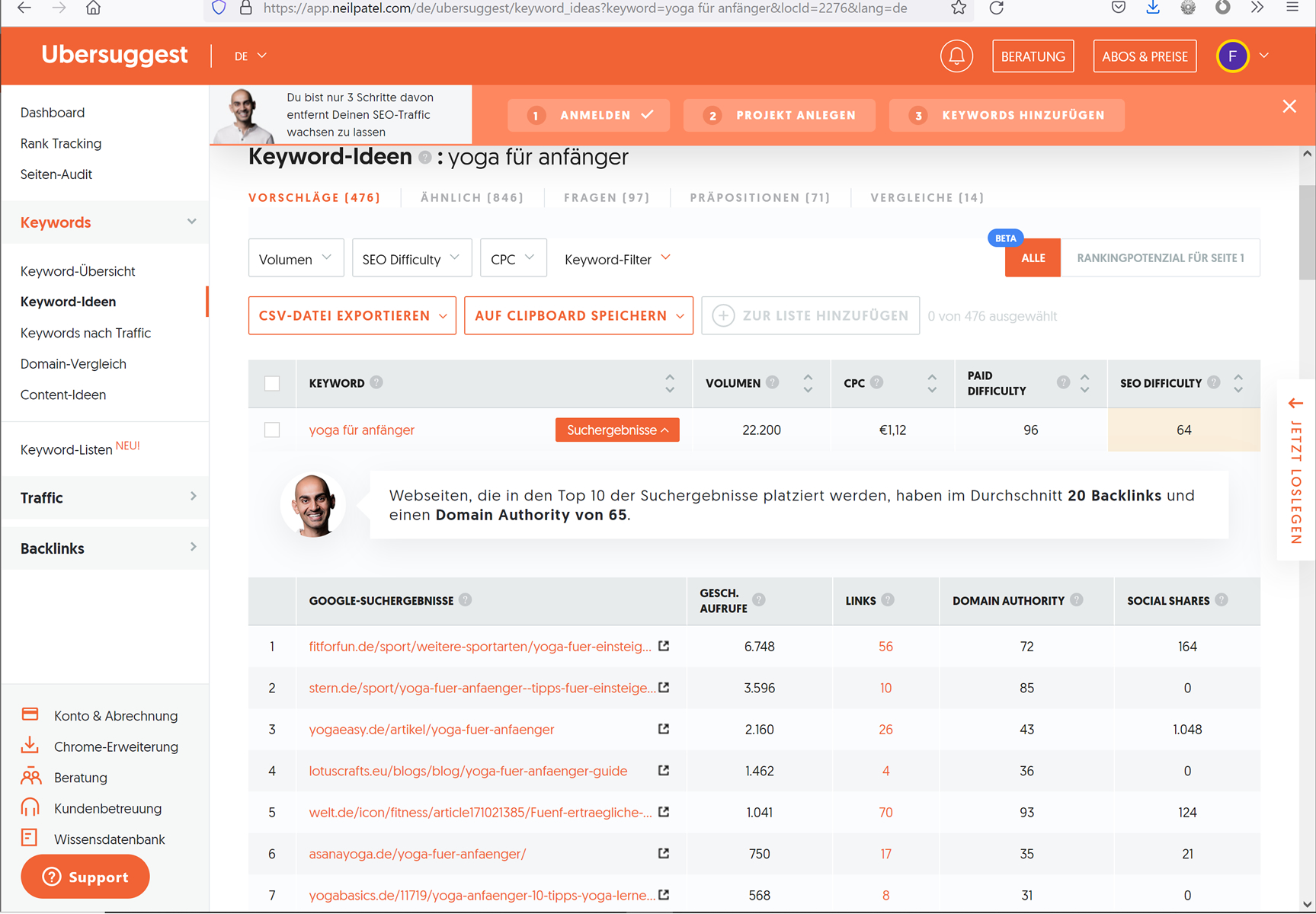
Task: Switch to the VERGLEICHE (14) tab
Action: [x=927, y=197]
